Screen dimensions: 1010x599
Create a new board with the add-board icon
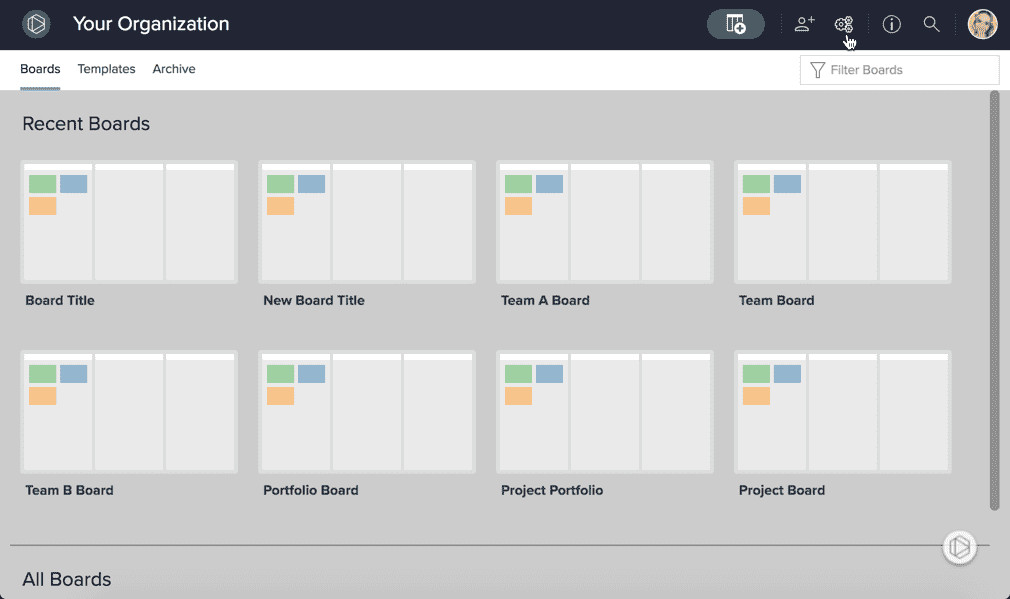click(736, 24)
